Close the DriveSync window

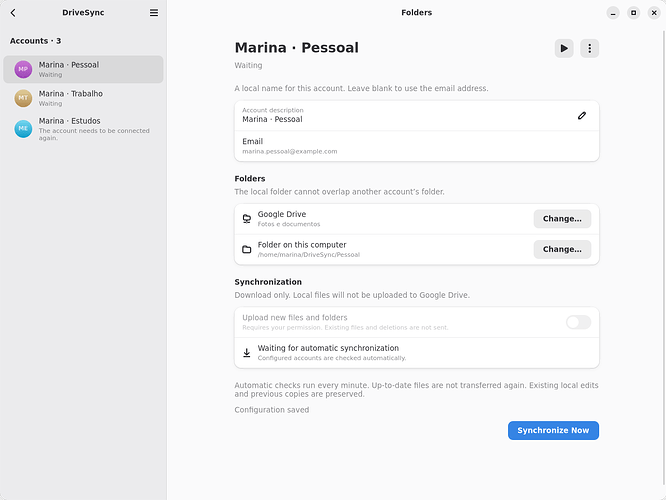pyautogui.click(x=654, y=13)
